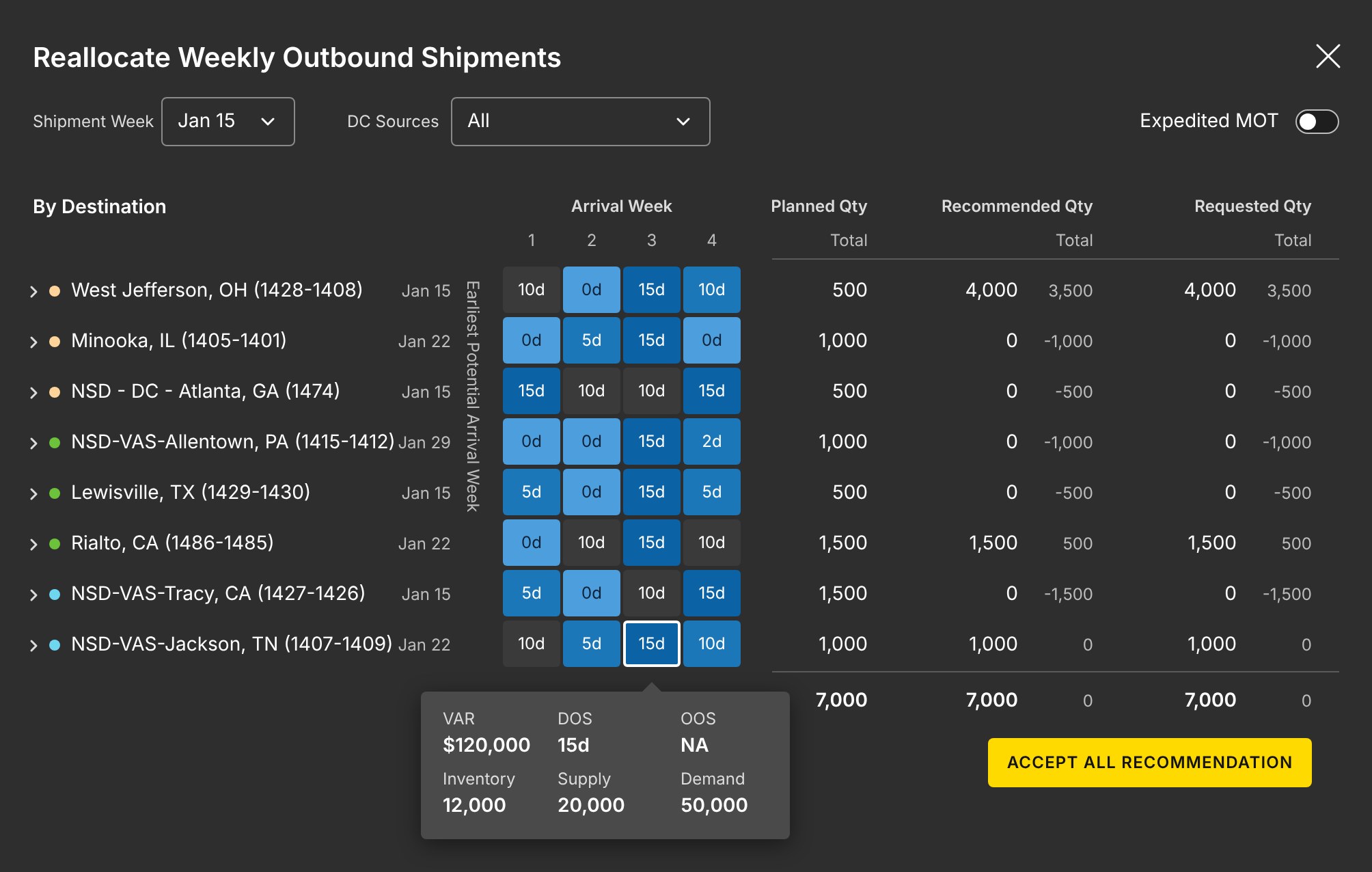Select Atlanta week 1 cell 15d
The image size is (1372, 872).
point(532,391)
